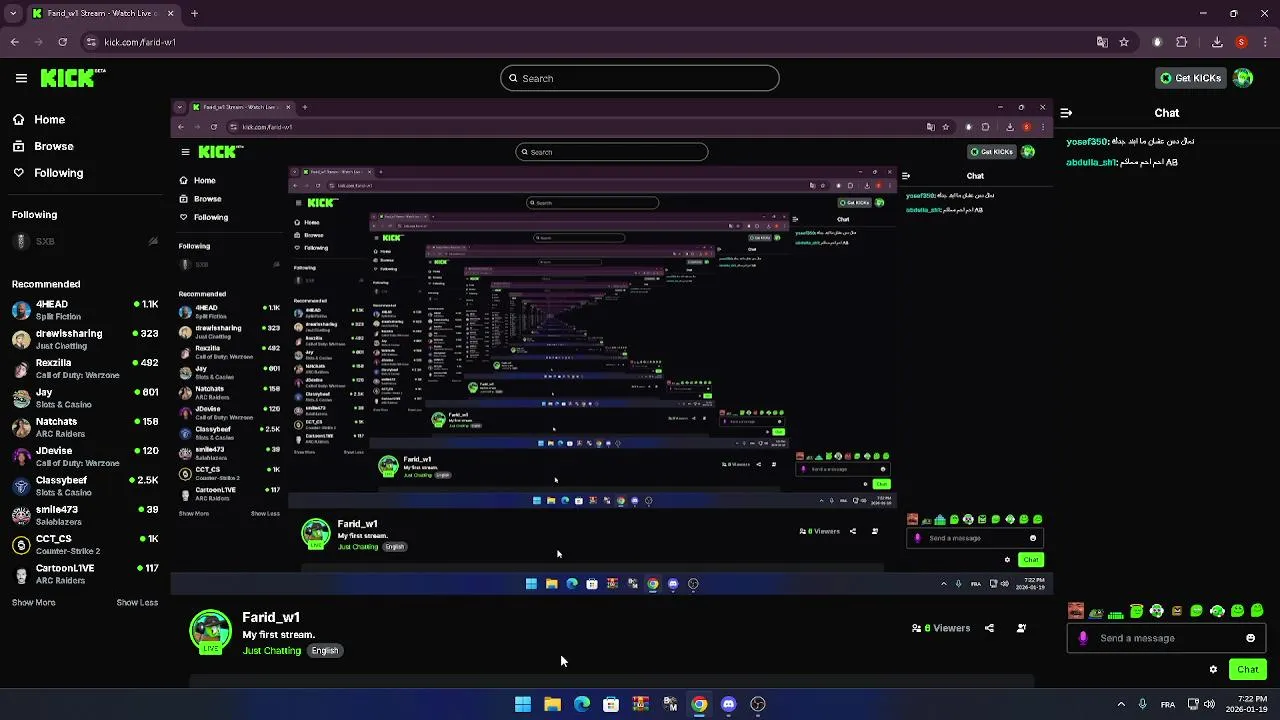The height and width of the screenshot is (720, 1280).
Task: Open volume control in system tray
Action: (x=1209, y=704)
